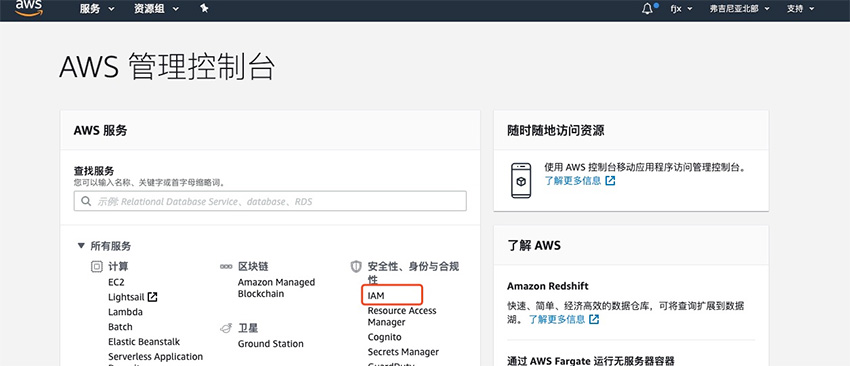Click the 卫星 category label
850x366 pixels.
(x=248, y=328)
